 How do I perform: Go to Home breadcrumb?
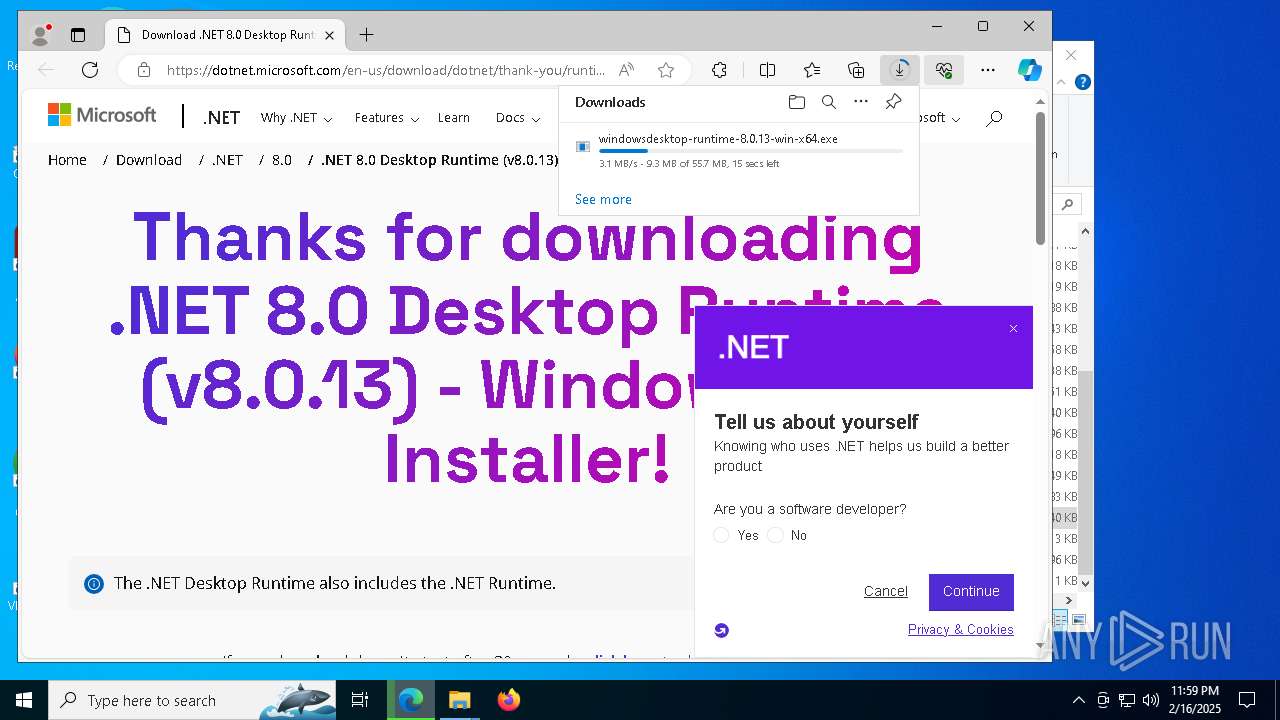pos(67,160)
